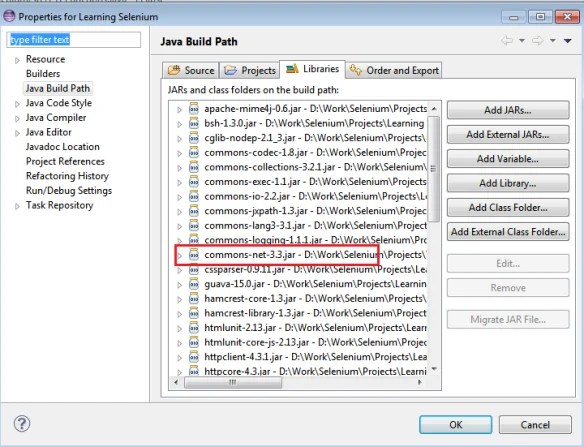The width and height of the screenshot is (584, 447).
Task: Select Project References in the tree
Action: (65, 161)
